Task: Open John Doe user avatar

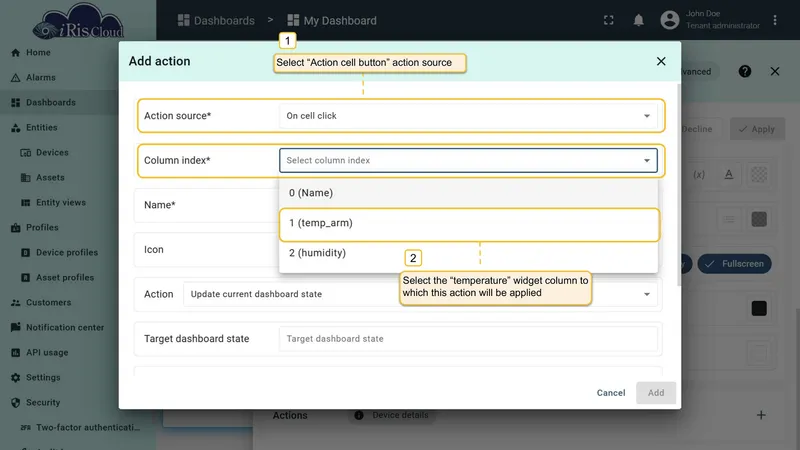Action: click(x=670, y=20)
